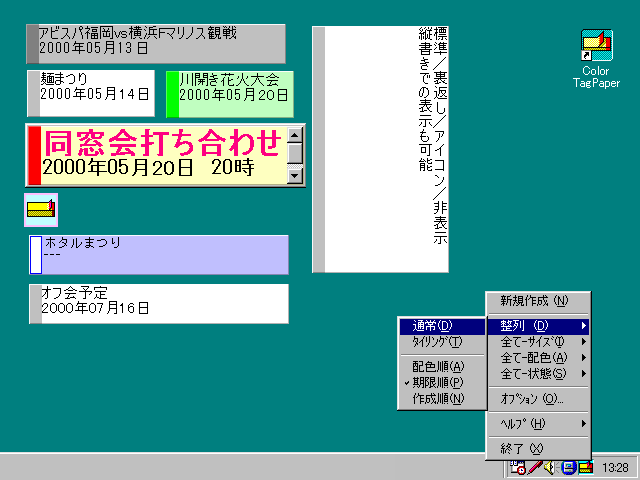
Task: Click the 2000年05月14日 date text
Action: pyautogui.click(x=95, y=94)
